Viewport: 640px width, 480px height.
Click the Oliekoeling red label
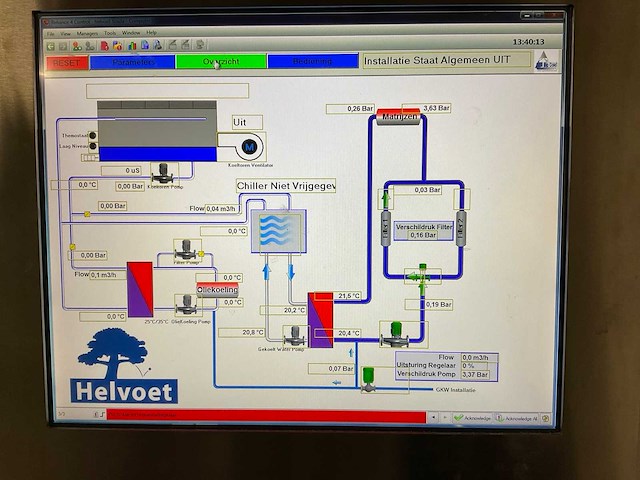[x=217, y=290]
